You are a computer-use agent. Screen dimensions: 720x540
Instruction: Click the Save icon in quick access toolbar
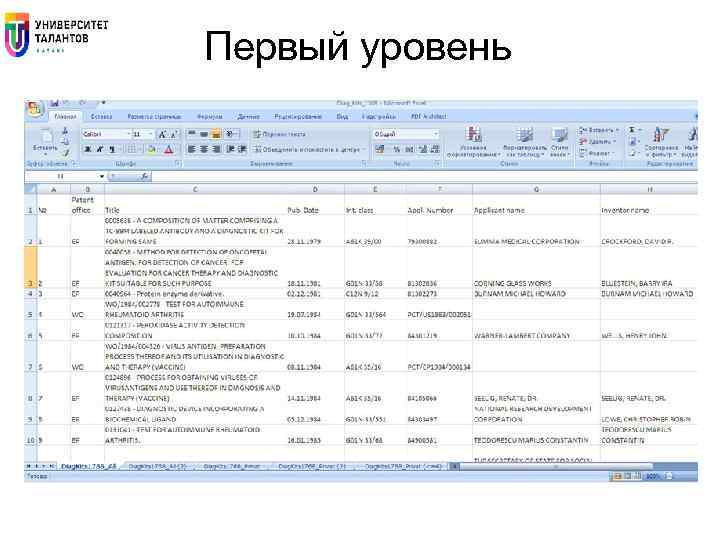tap(55, 103)
